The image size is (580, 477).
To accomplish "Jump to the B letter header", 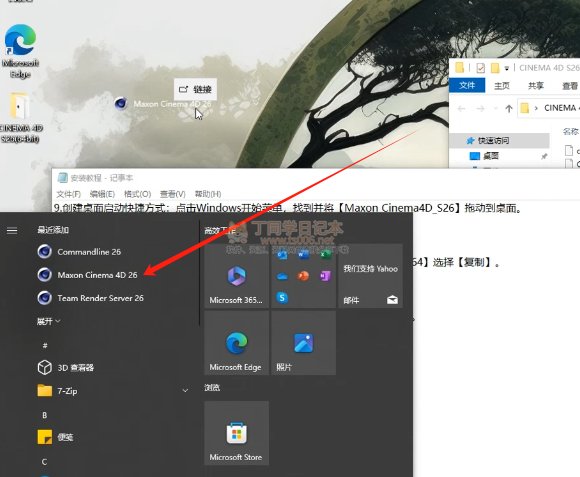I will (x=45, y=415).
